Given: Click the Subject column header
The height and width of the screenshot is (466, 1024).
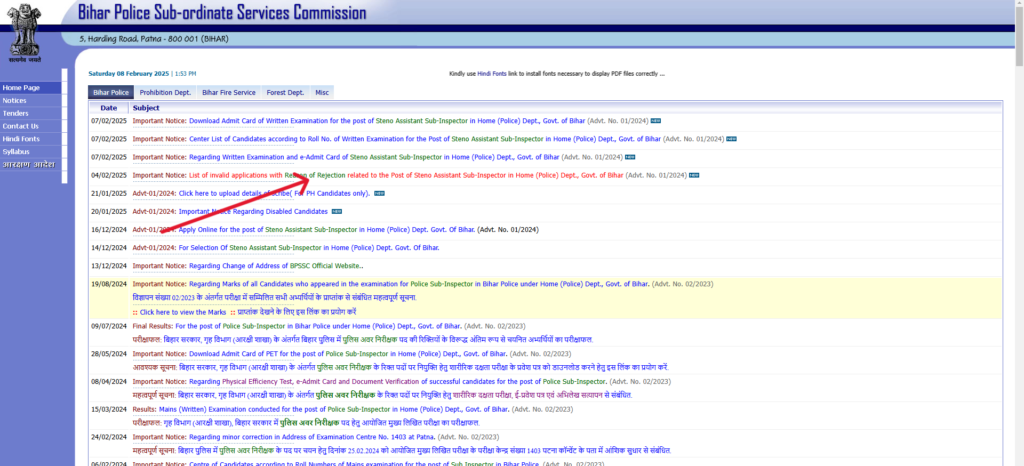Looking at the screenshot, I should (146, 108).
